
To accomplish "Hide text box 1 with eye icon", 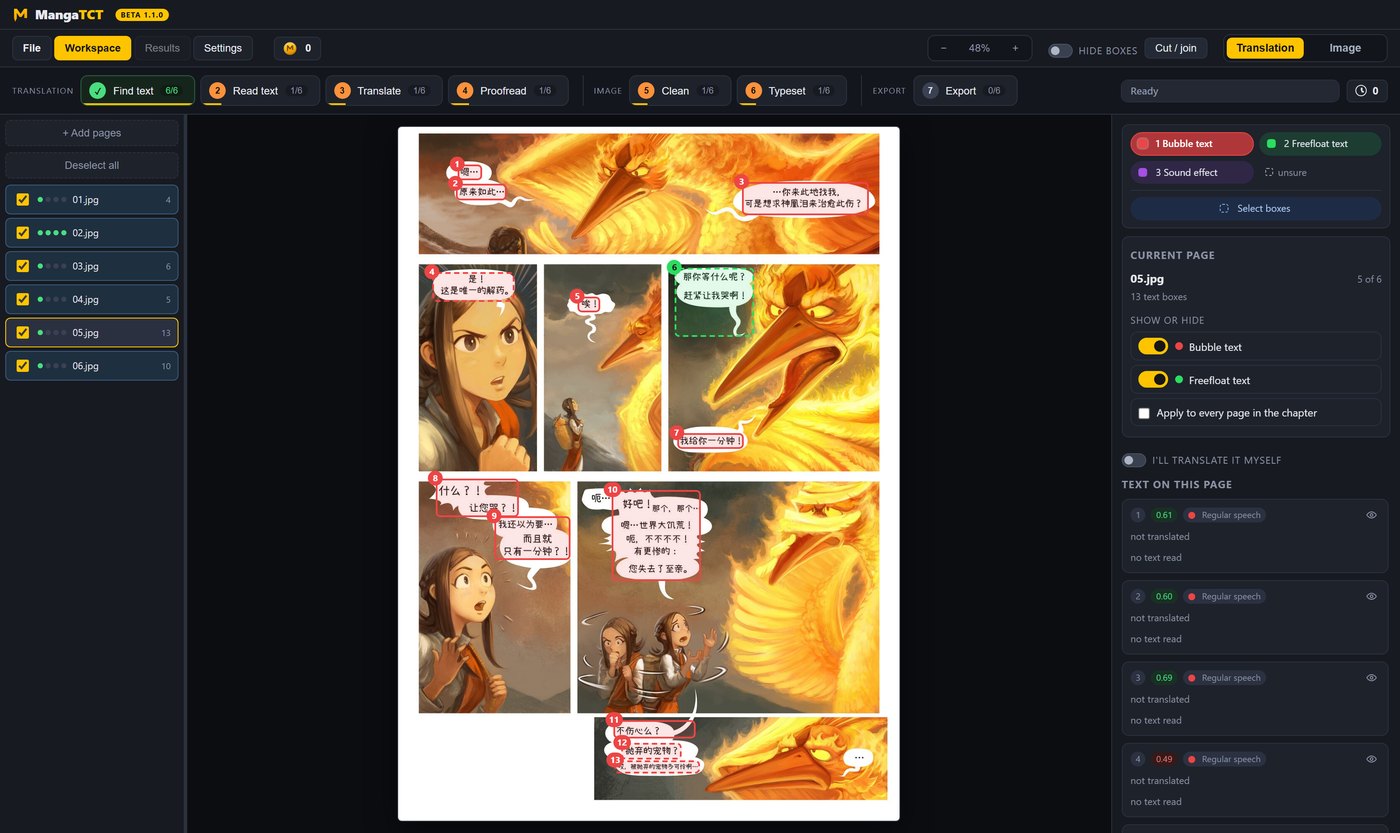I will point(1372,515).
